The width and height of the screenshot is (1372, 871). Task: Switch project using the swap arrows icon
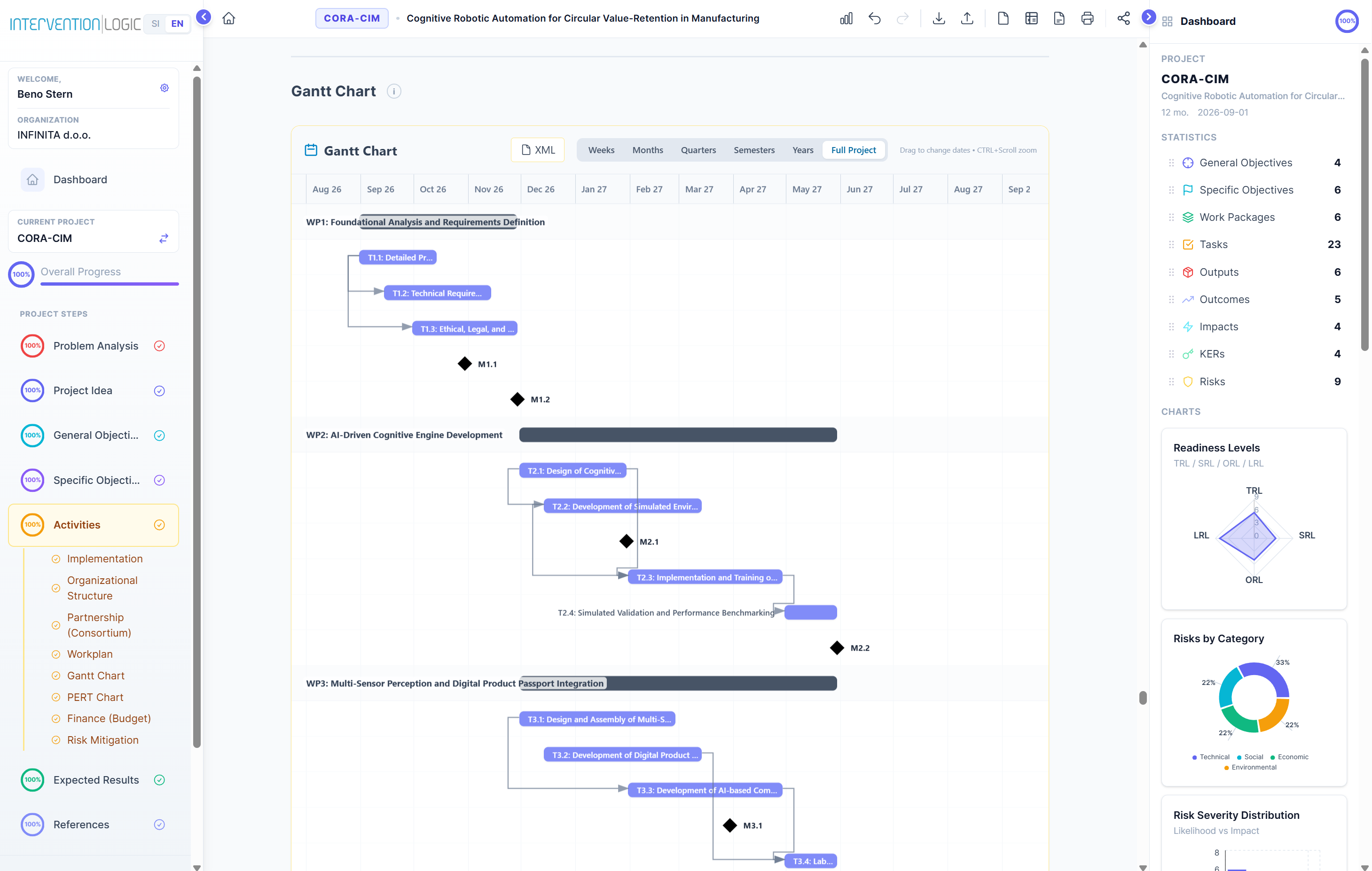click(164, 238)
